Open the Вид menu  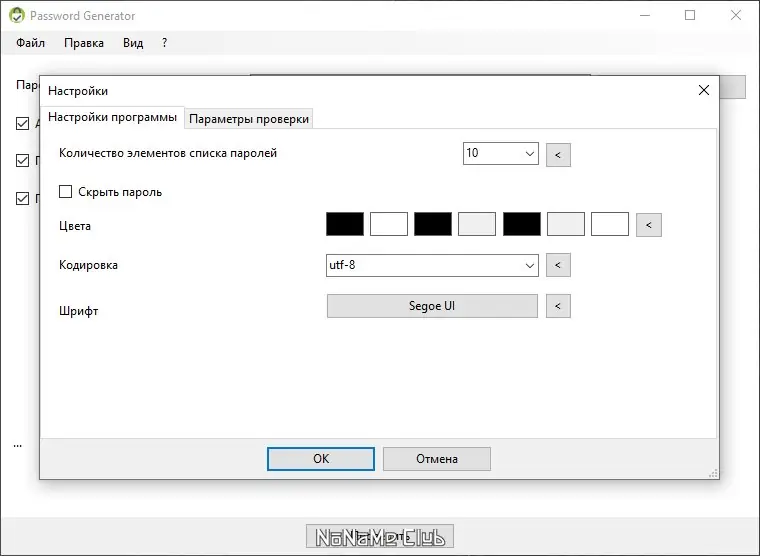(133, 43)
